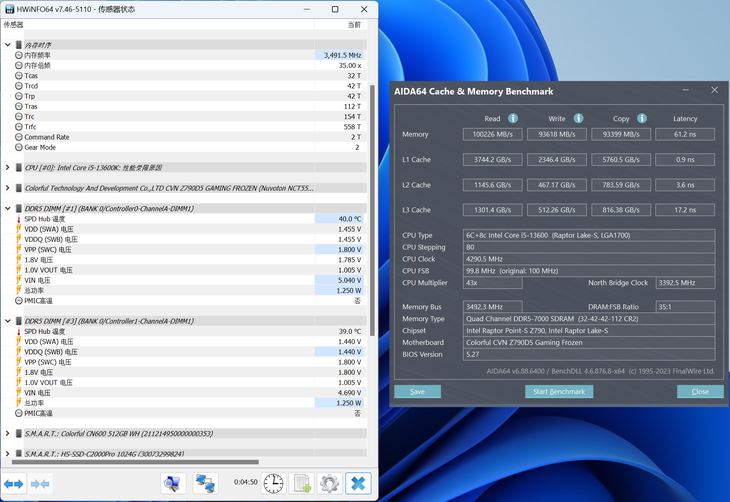Click DIMM #1 PMIC high-temp row icon
Image resolution: width=730 pixels, height=502 pixels.
pyautogui.click(x=19, y=301)
